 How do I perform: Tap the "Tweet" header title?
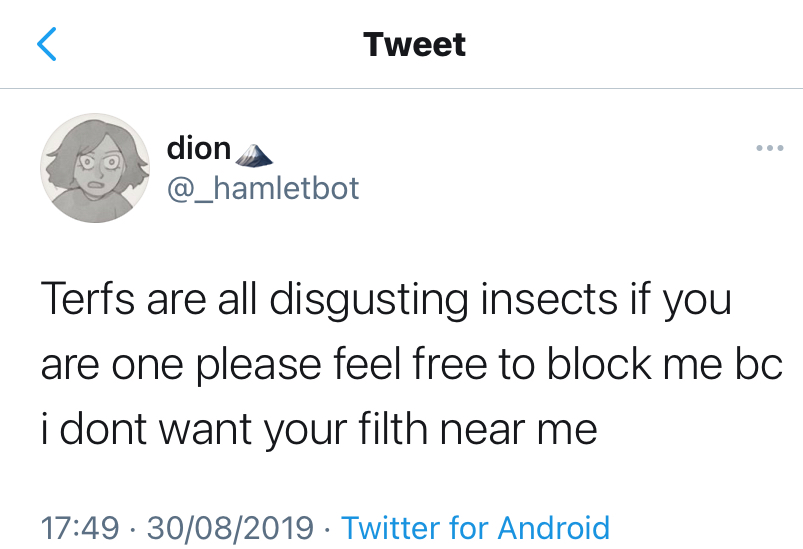pos(414,44)
